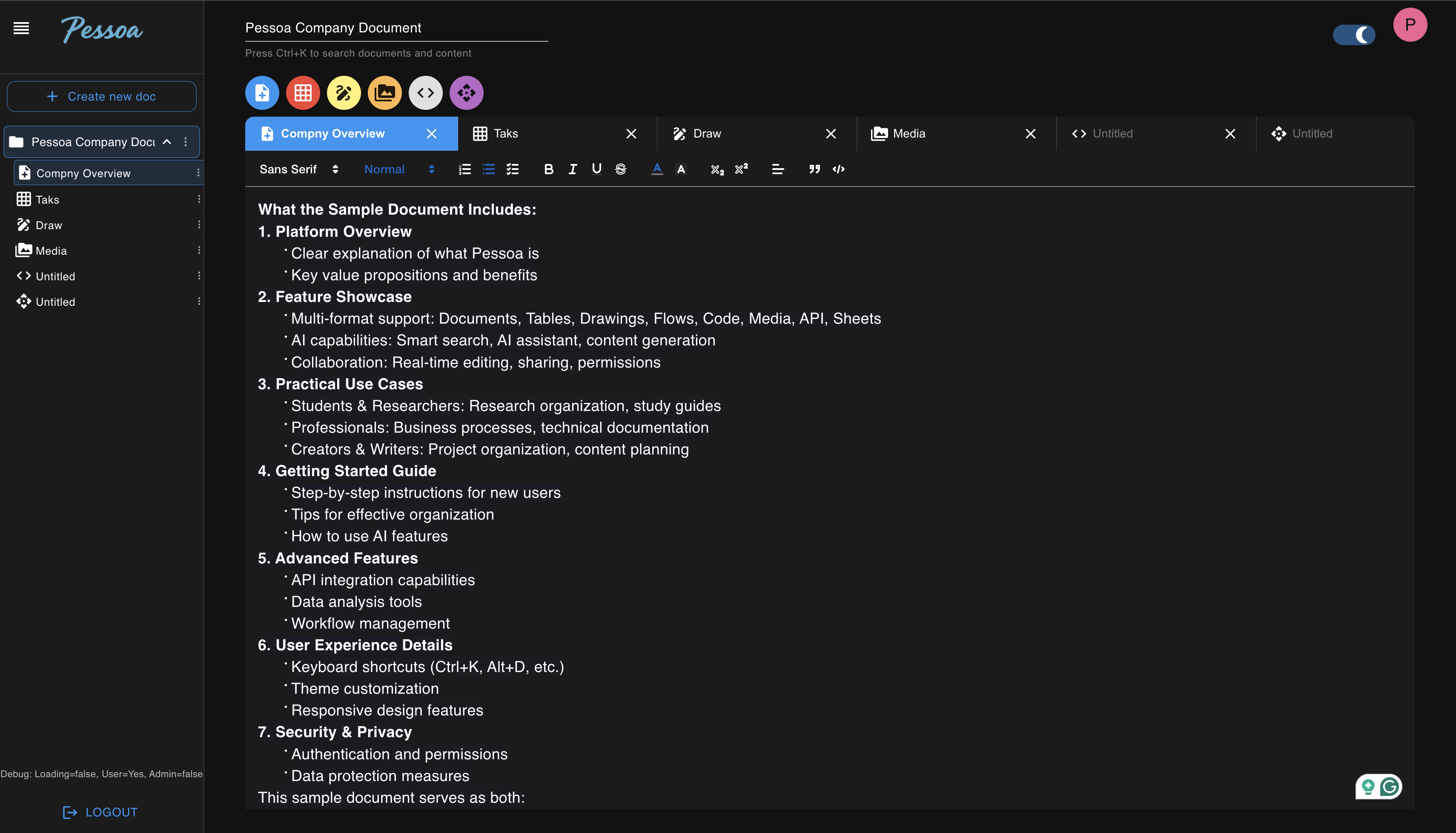1456x833 pixels.
Task: Open the Sans Serif font dropdown
Action: pyautogui.click(x=298, y=169)
